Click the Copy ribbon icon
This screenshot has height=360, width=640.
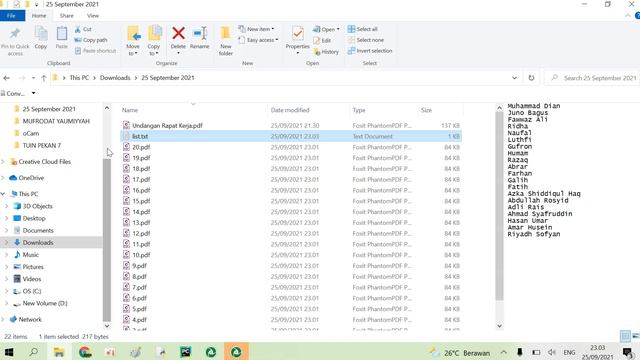tap(41, 33)
